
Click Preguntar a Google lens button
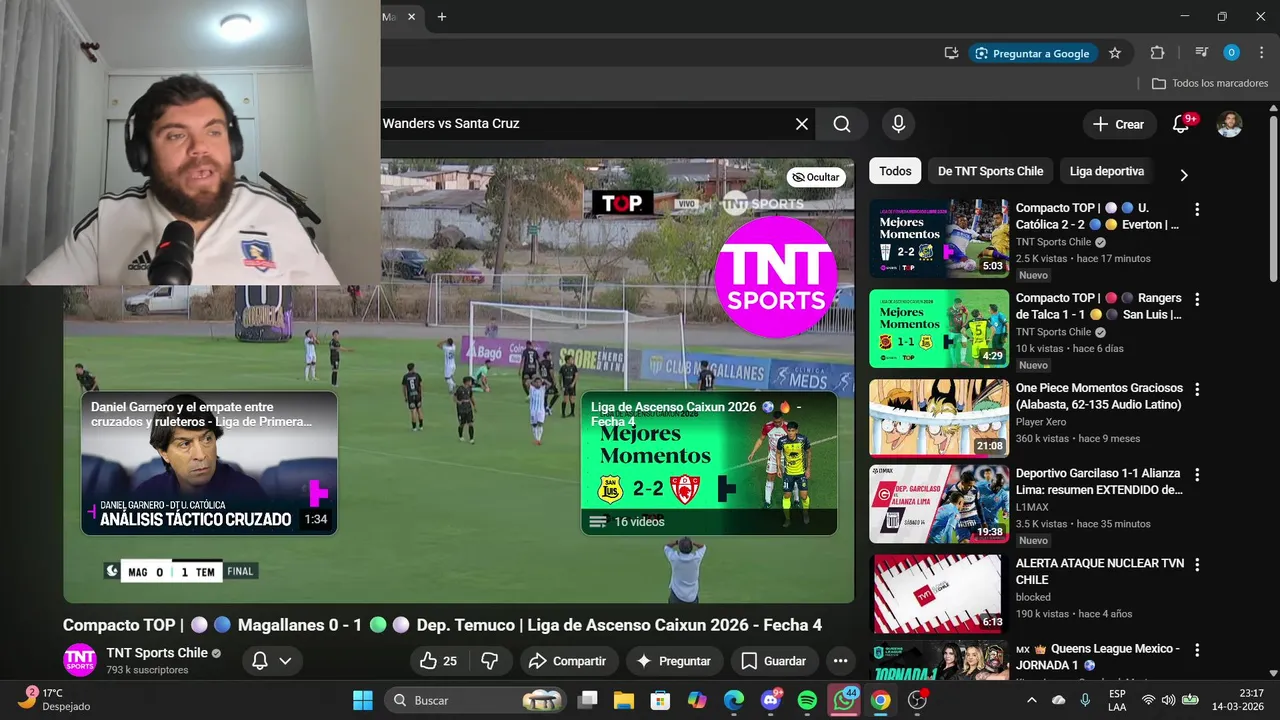click(1033, 53)
